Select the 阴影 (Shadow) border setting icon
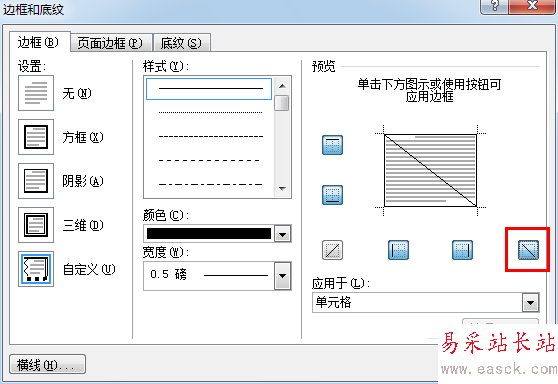 [36, 181]
